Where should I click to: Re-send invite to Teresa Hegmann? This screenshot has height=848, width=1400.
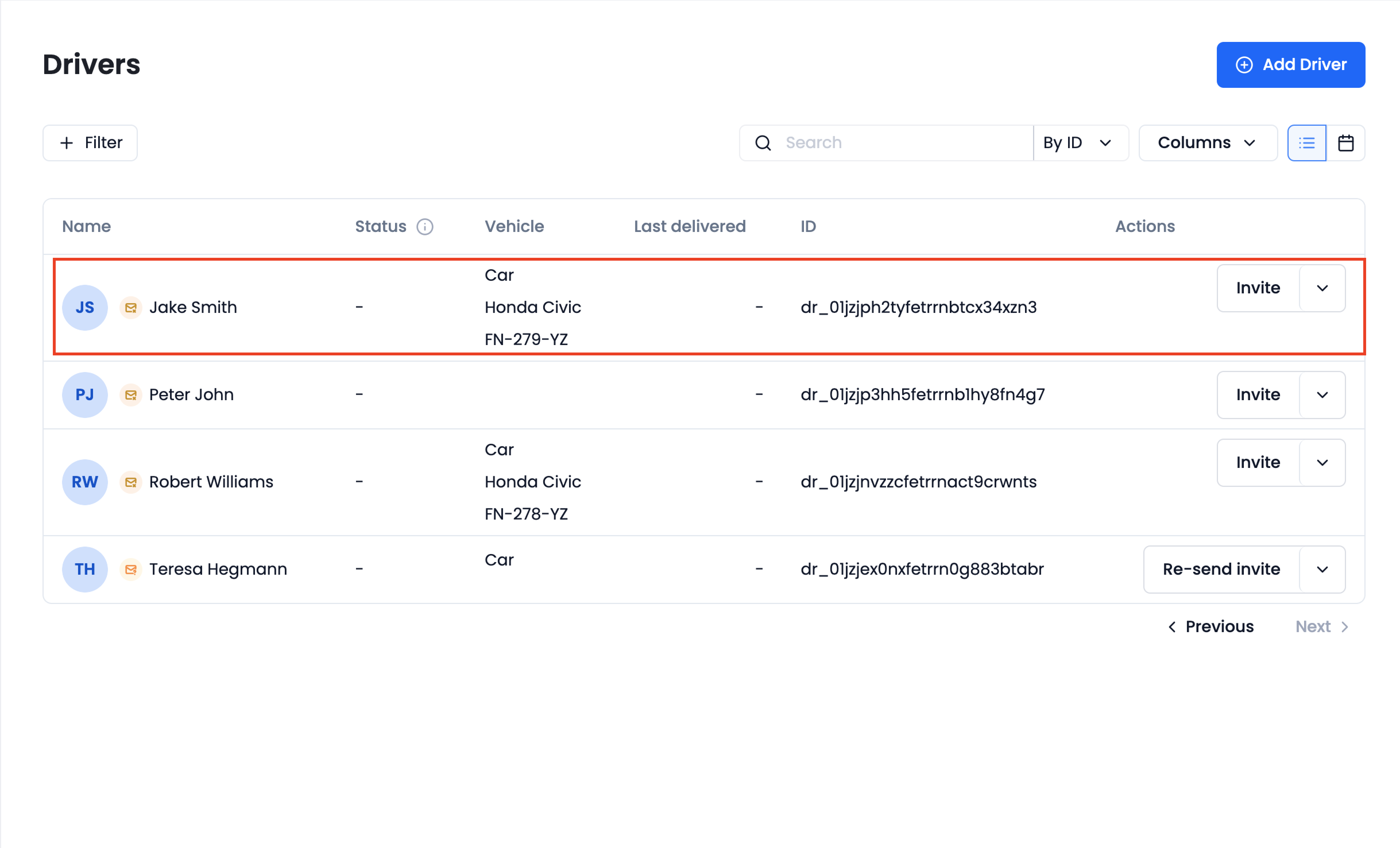point(1221,569)
